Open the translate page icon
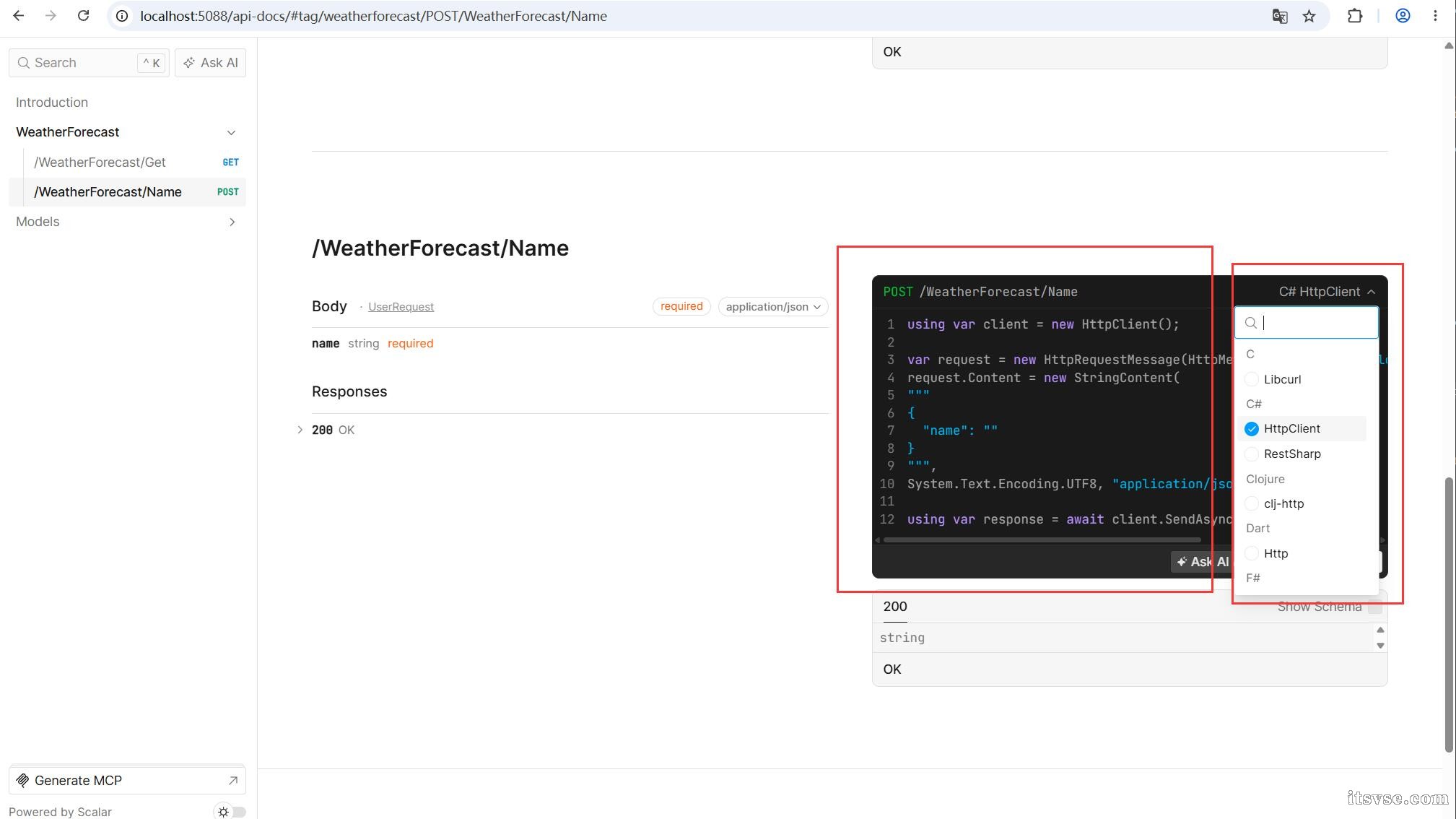Image resolution: width=1456 pixels, height=819 pixels. point(1280,16)
